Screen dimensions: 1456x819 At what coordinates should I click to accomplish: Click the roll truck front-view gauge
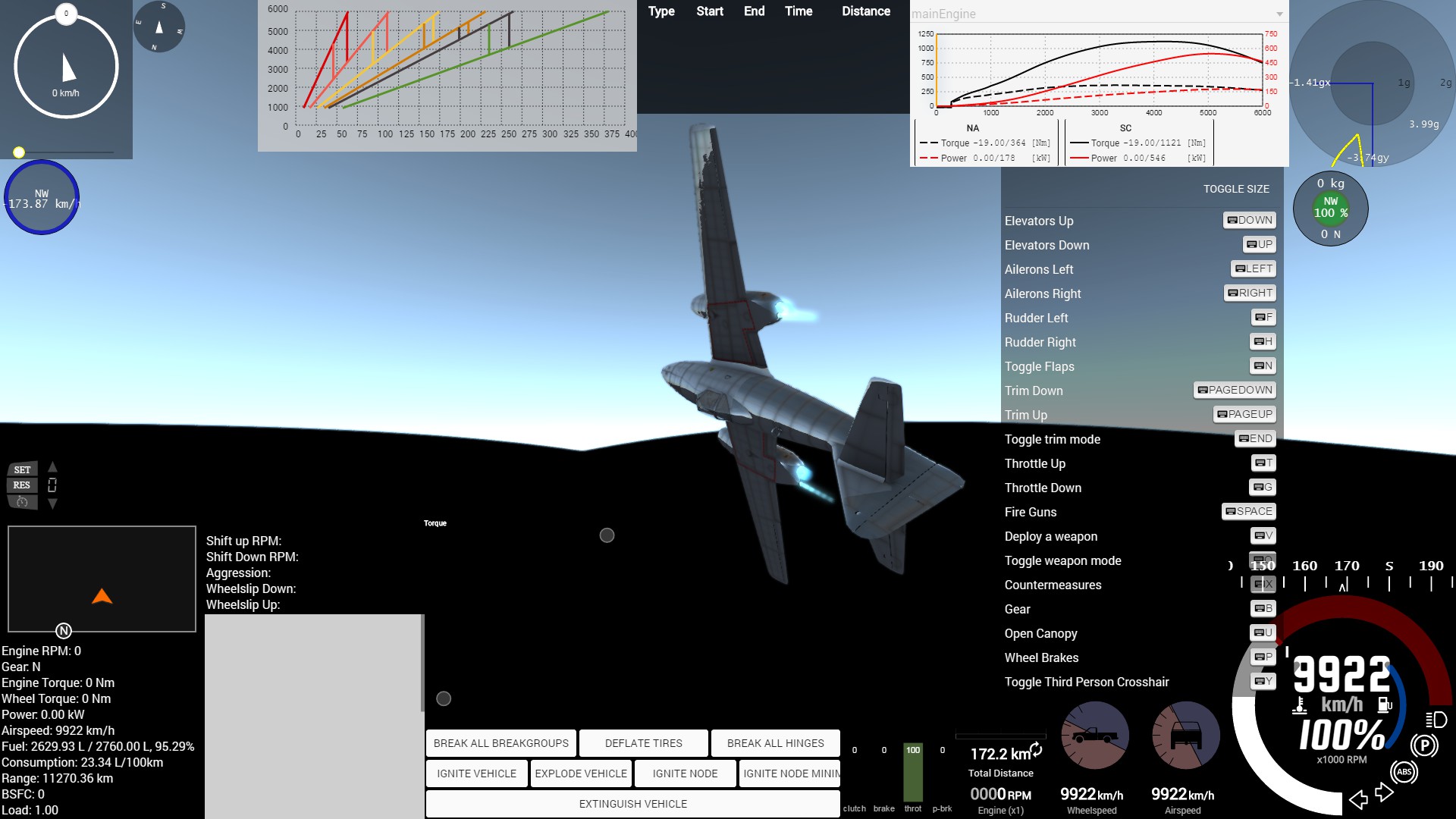tap(1186, 736)
